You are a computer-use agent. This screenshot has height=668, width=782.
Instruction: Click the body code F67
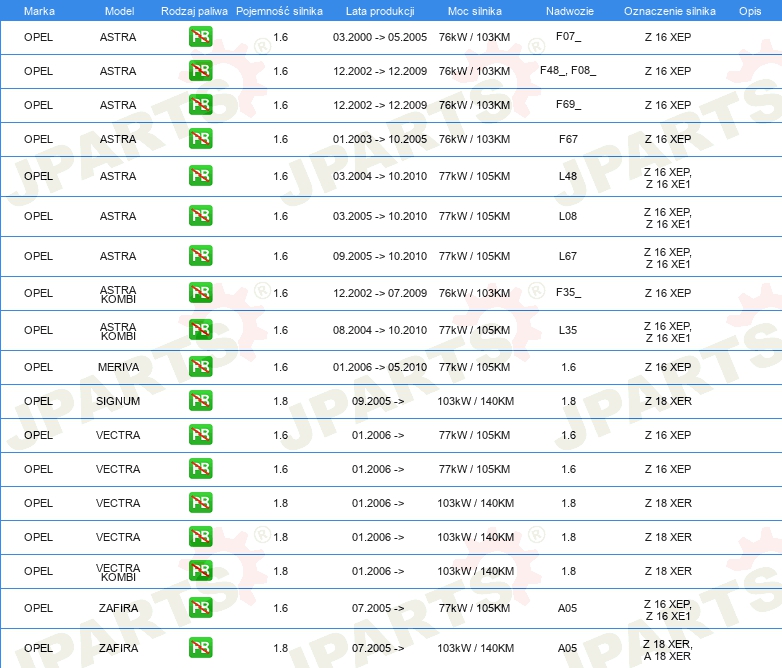point(568,139)
